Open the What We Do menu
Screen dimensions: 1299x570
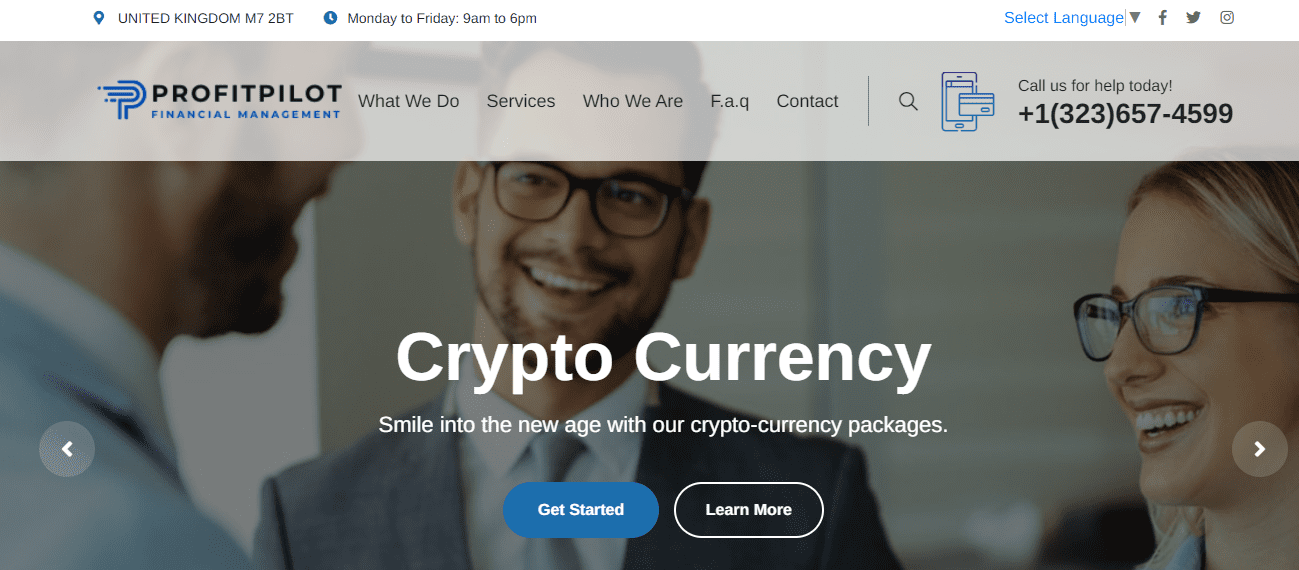click(x=409, y=101)
